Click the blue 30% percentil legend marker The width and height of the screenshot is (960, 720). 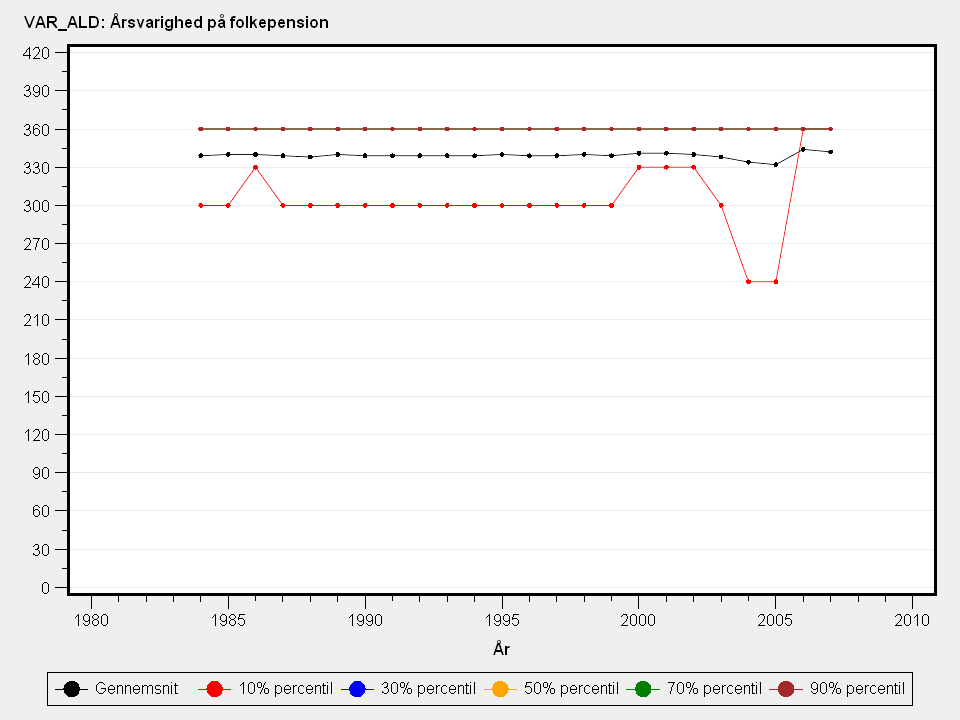click(358, 689)
